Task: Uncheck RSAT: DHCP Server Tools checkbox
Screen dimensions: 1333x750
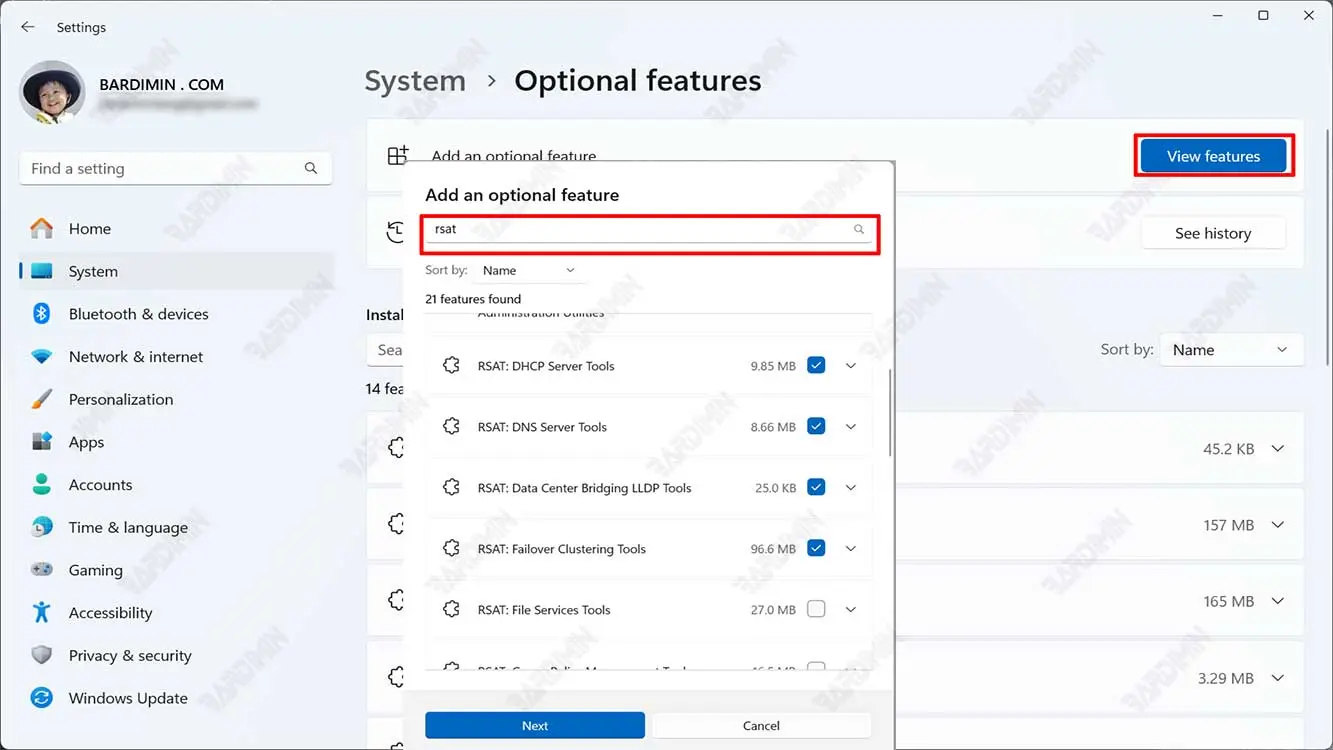Action: 816,366
